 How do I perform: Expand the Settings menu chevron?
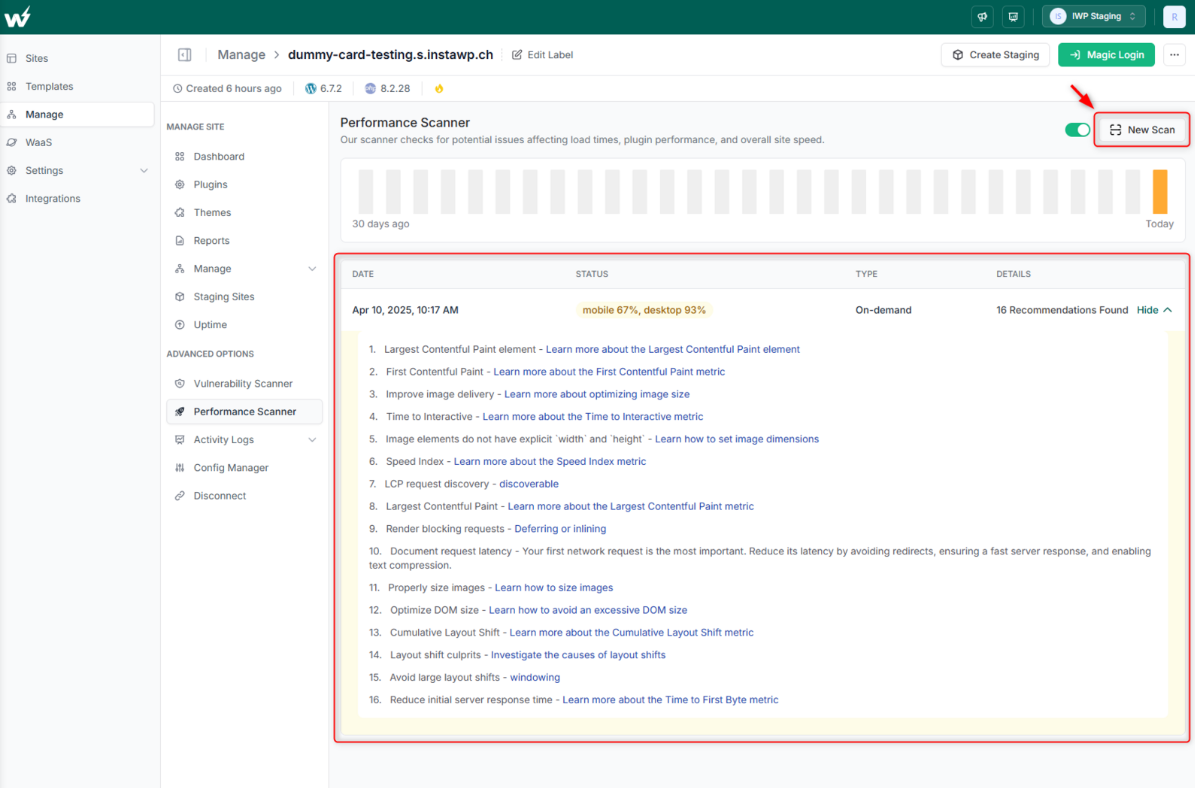coord(144,171)
